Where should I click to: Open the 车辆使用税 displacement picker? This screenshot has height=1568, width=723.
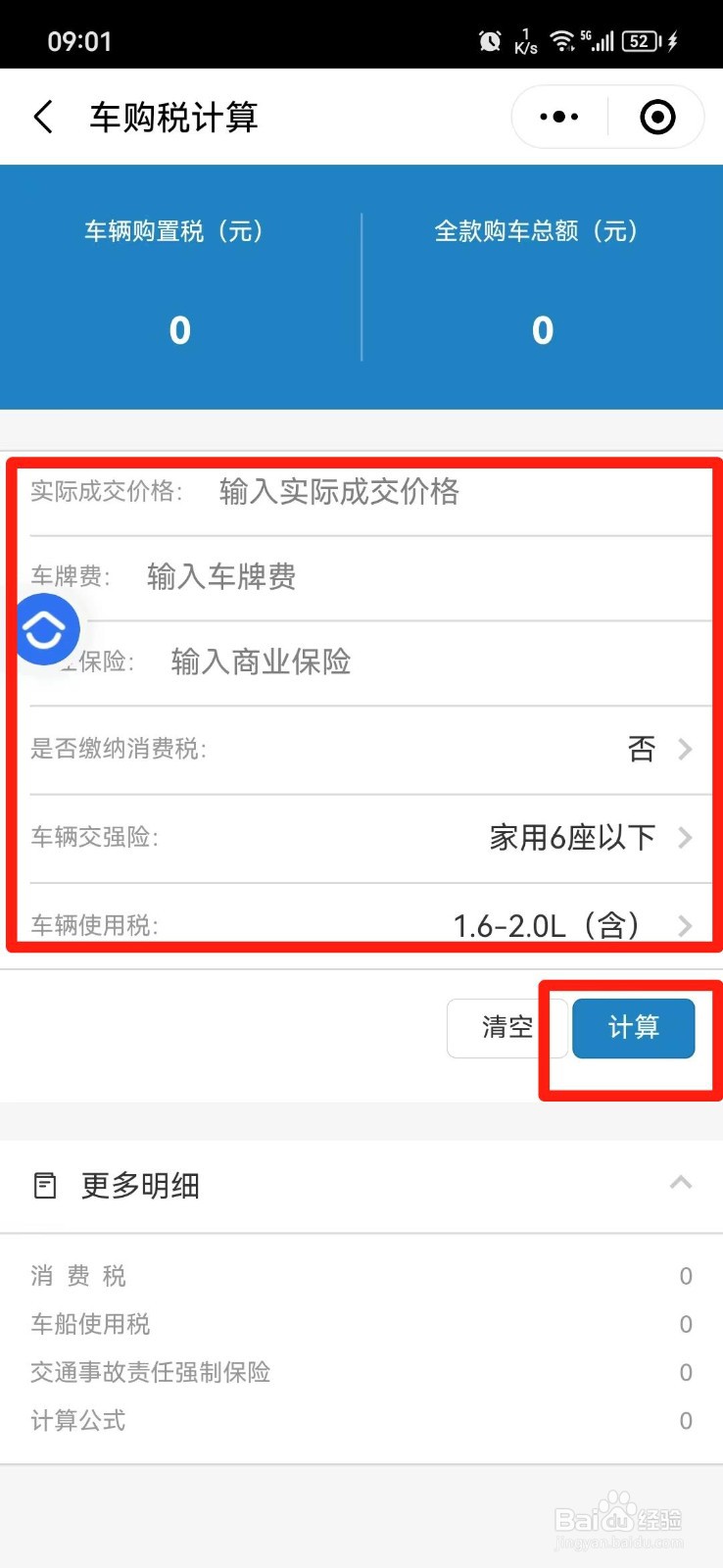(361, 923)
